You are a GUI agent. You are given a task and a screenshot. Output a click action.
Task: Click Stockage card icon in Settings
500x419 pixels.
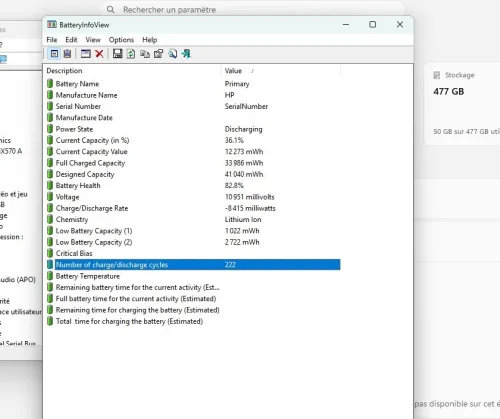[x=437, y=75]
